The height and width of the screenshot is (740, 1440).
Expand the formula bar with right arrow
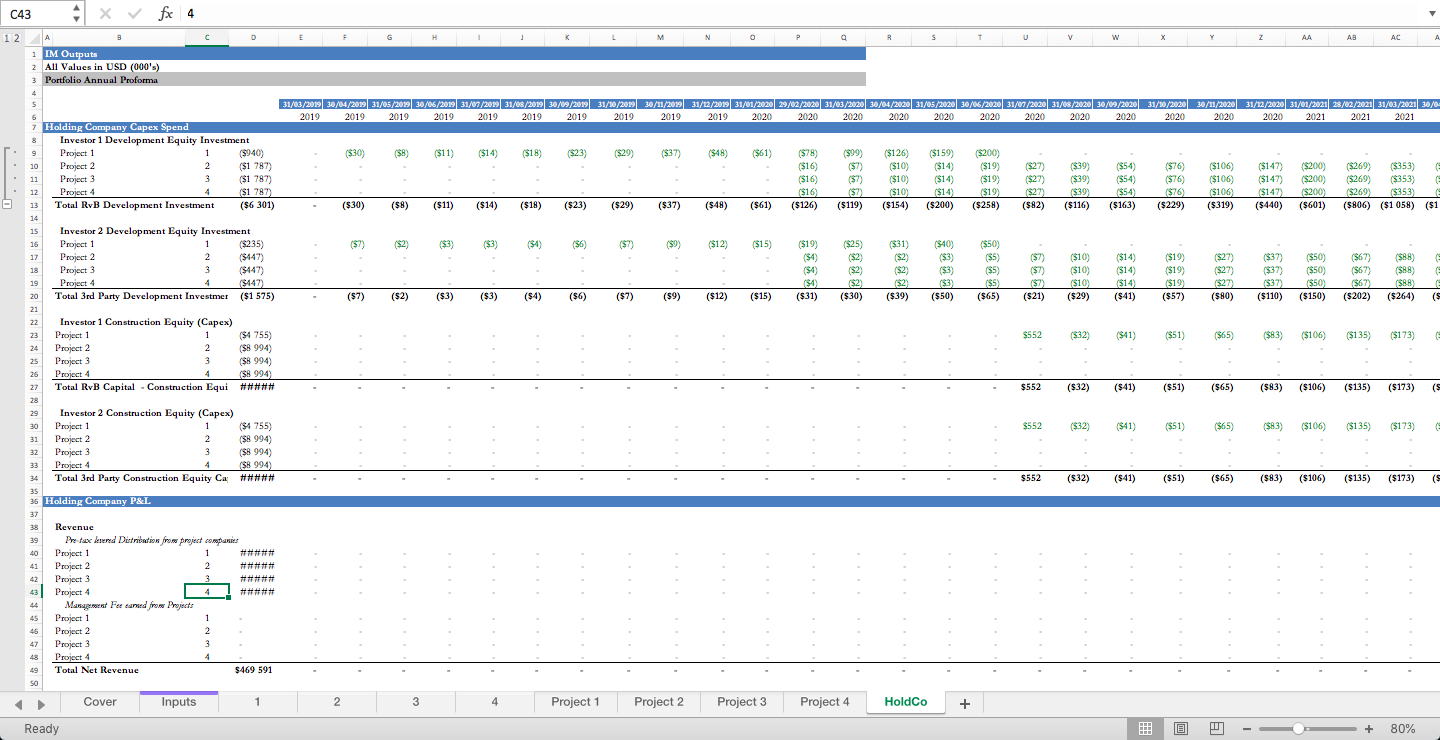(x=1430, y=14)
